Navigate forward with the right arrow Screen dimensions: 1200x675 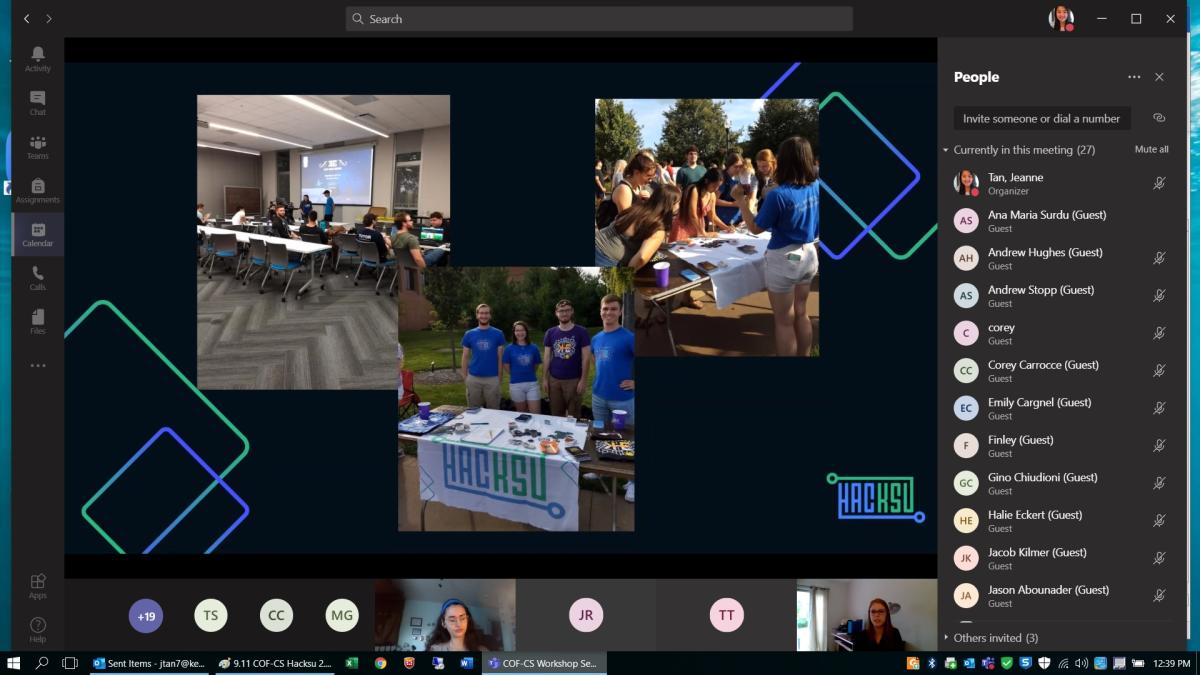point(49,19)
